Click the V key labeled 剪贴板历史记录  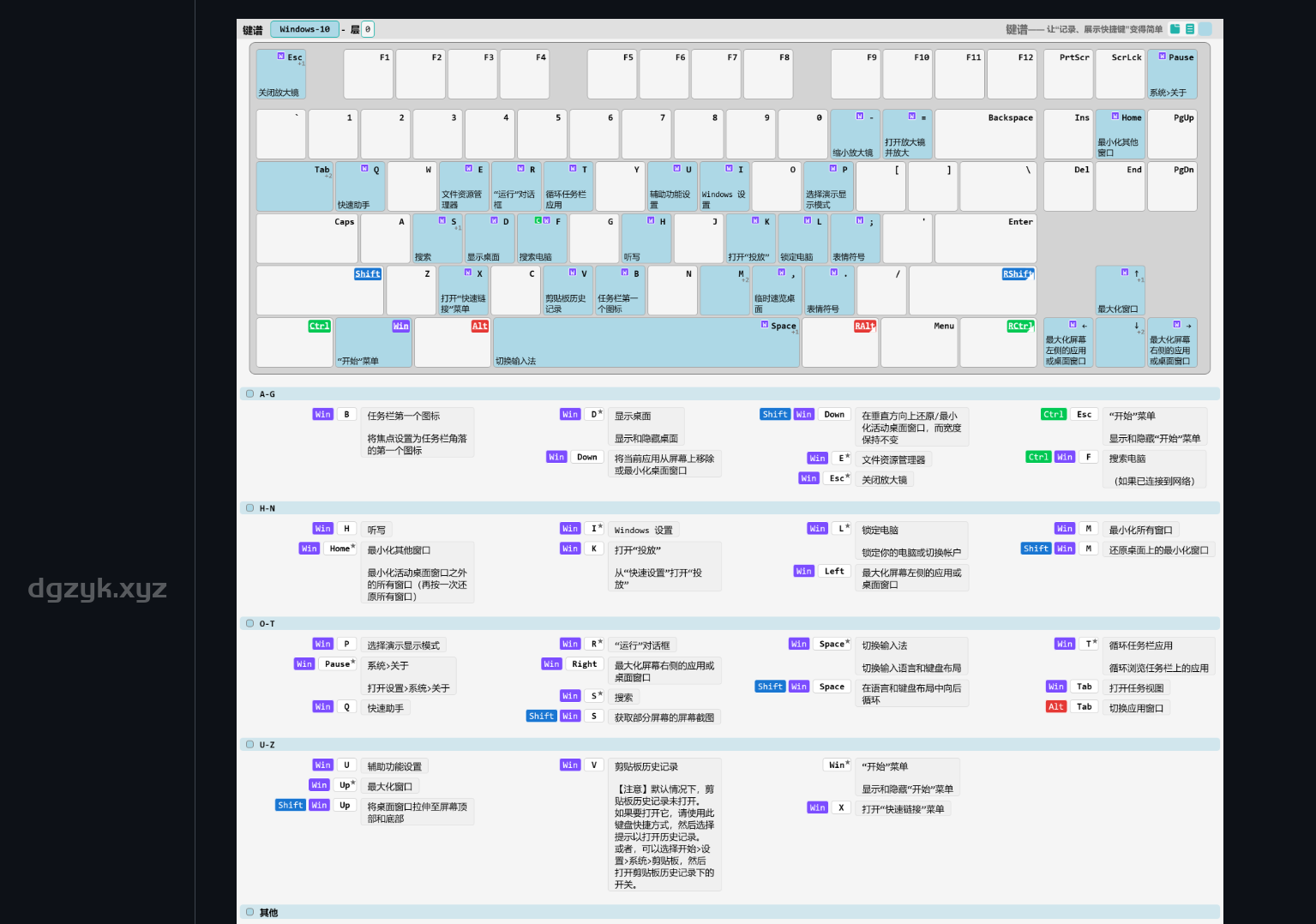pyautogui.click(x=568, y=291)
